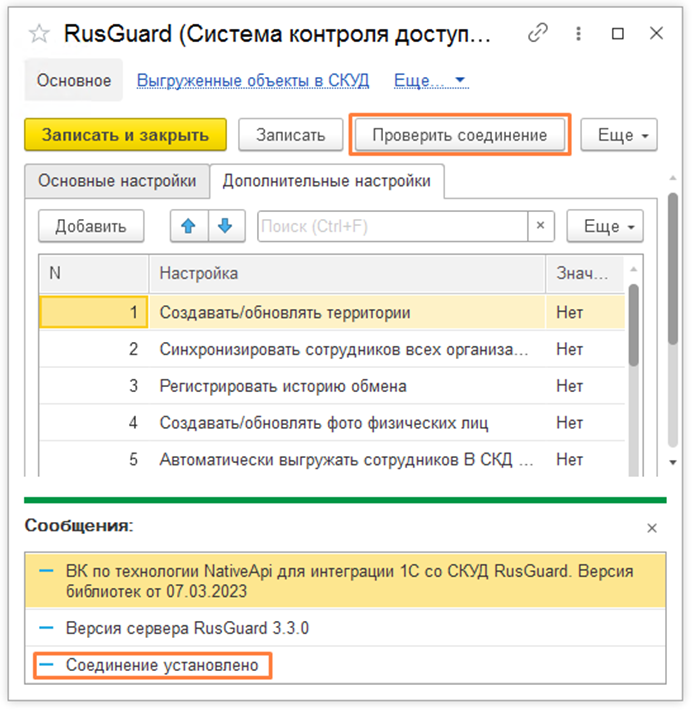Viewport: 692px width, 710px height.
Task: Click the Добавить button
Action: (91, 226)
